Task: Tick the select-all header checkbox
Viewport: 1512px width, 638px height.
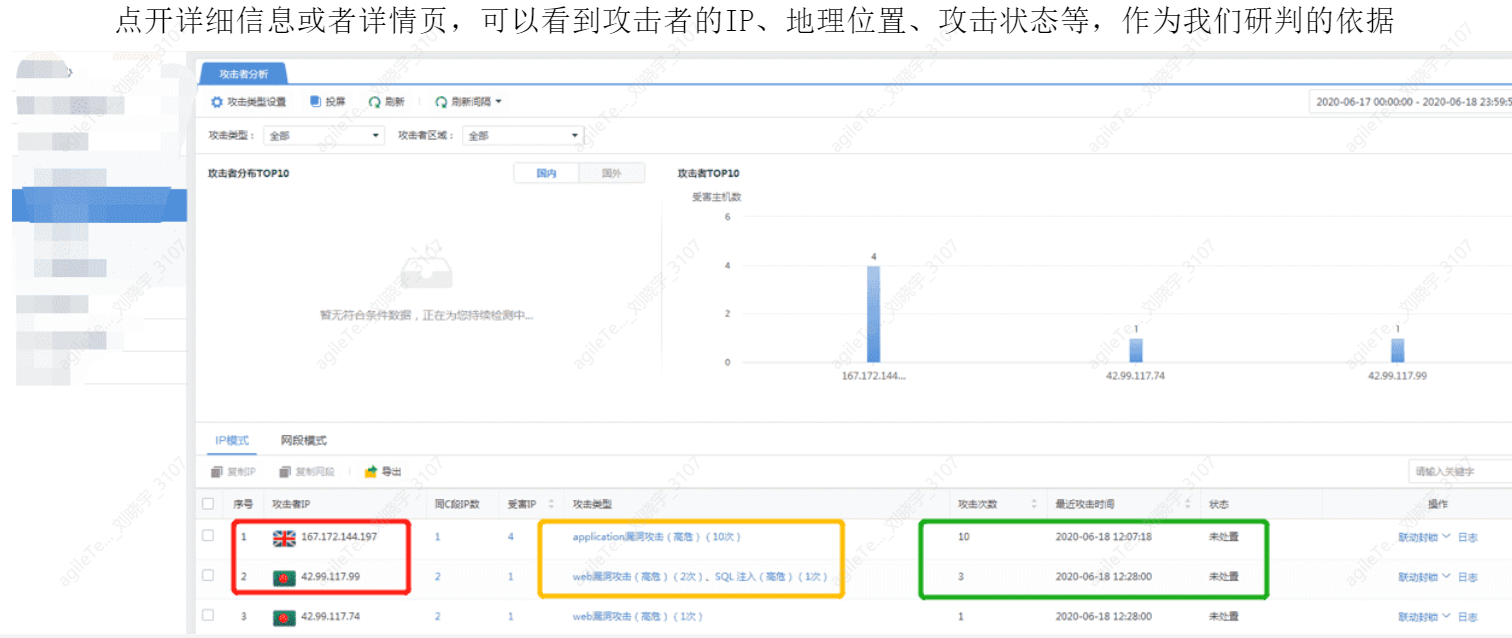Action: click(x=208, y=504)
